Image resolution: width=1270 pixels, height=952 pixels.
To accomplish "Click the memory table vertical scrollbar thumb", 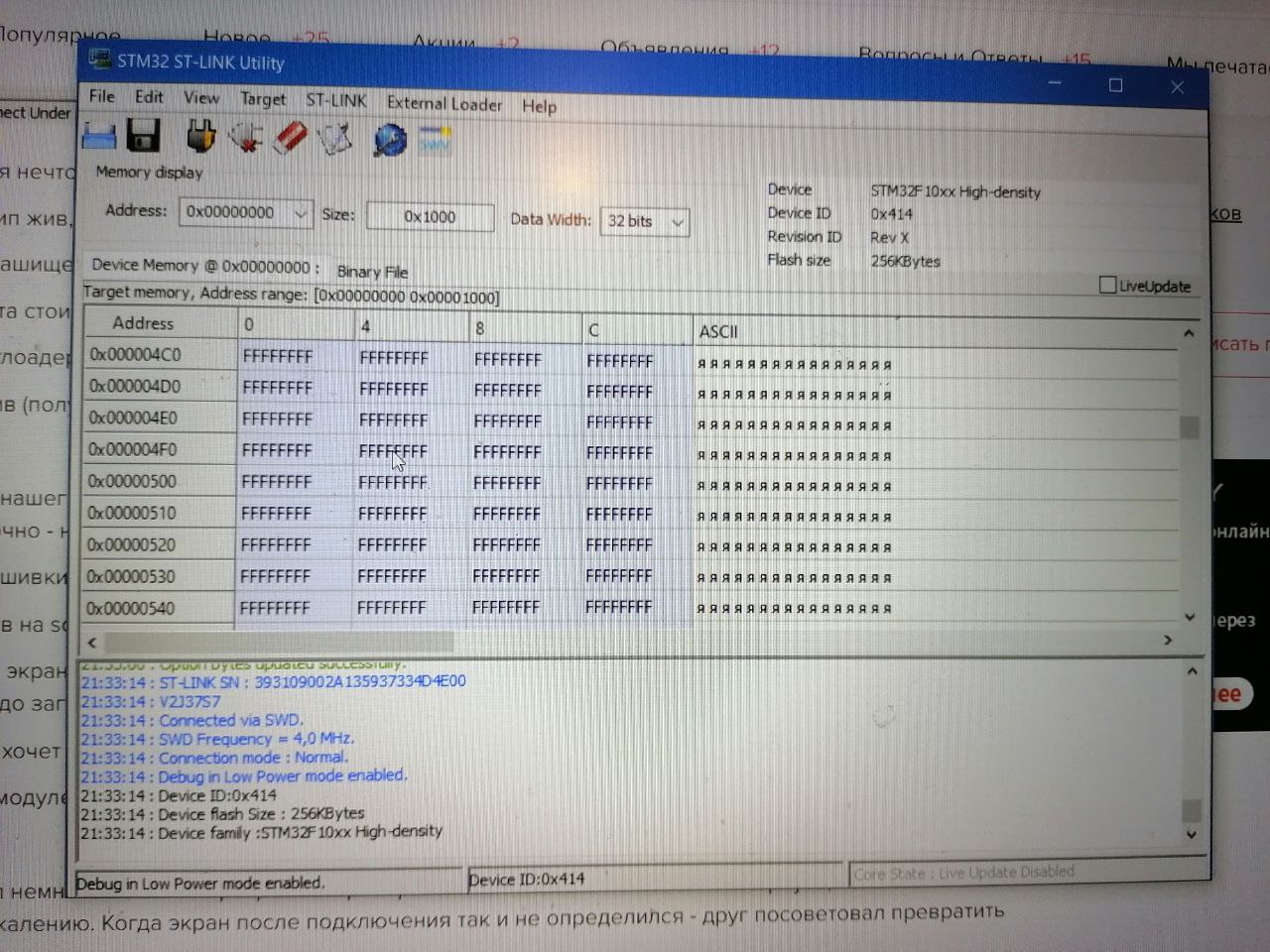I will click(x=1189, y=426).
